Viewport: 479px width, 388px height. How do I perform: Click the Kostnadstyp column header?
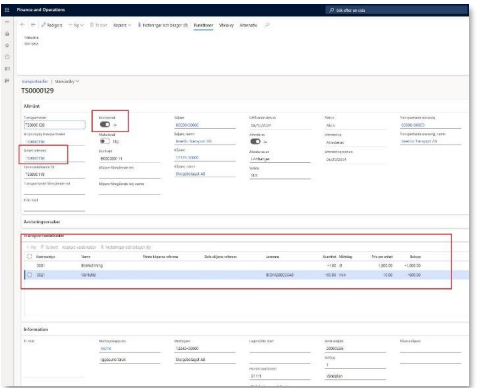coord(46,257)
